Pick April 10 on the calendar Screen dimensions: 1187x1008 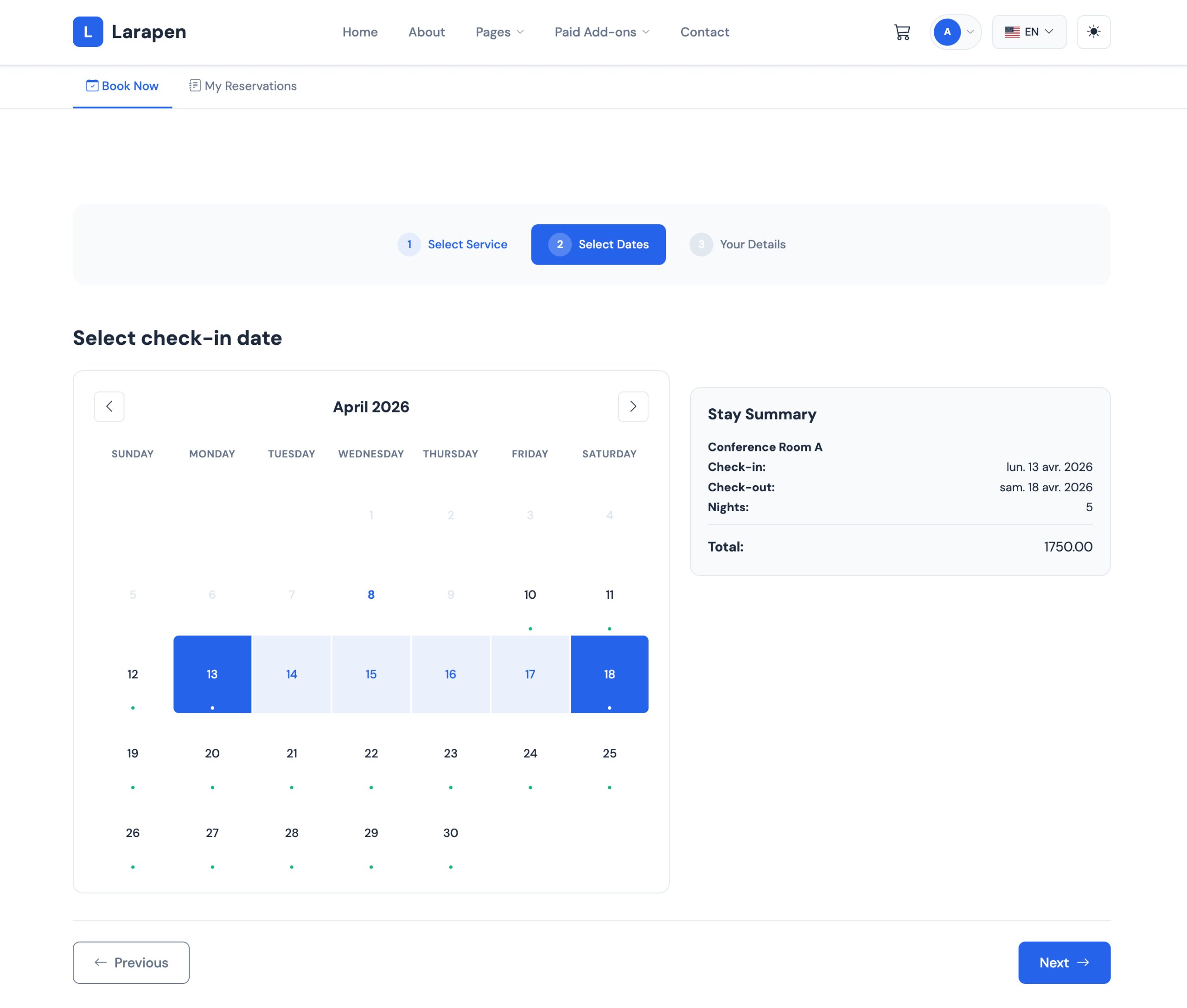530,595
